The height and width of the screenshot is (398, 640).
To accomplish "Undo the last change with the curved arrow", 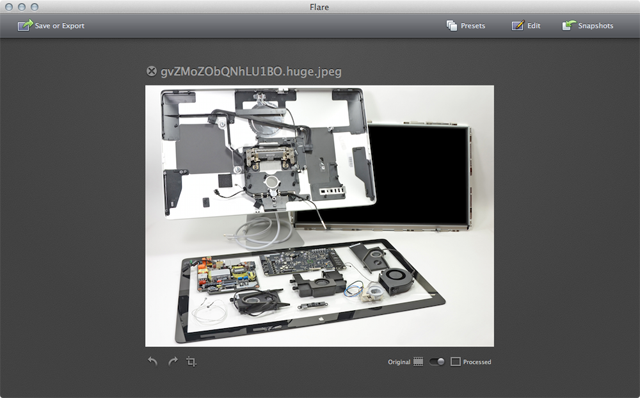I will point(152,361).
